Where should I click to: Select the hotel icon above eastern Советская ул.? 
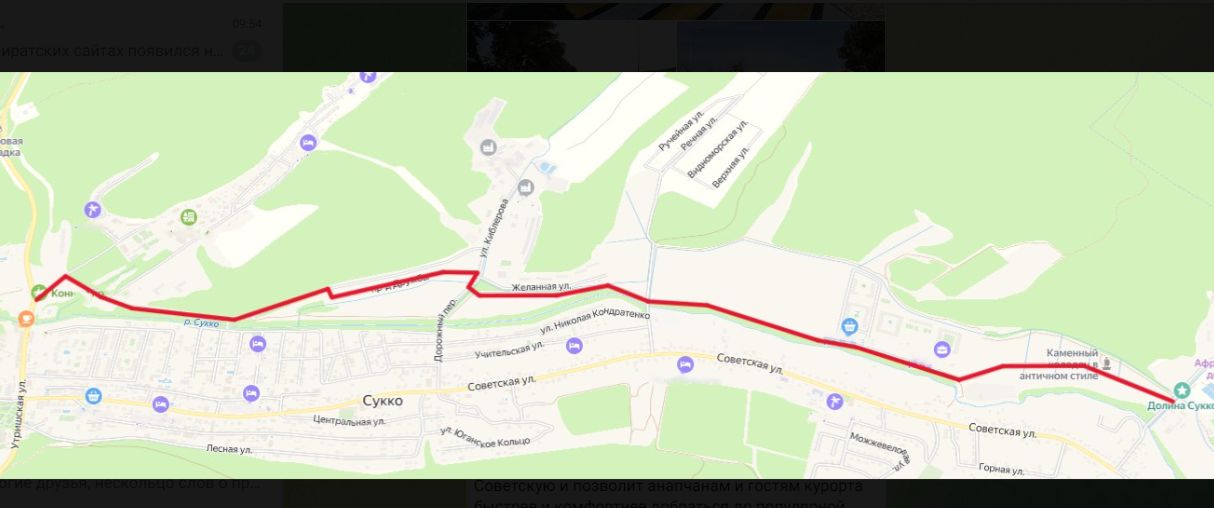(685, 365)
